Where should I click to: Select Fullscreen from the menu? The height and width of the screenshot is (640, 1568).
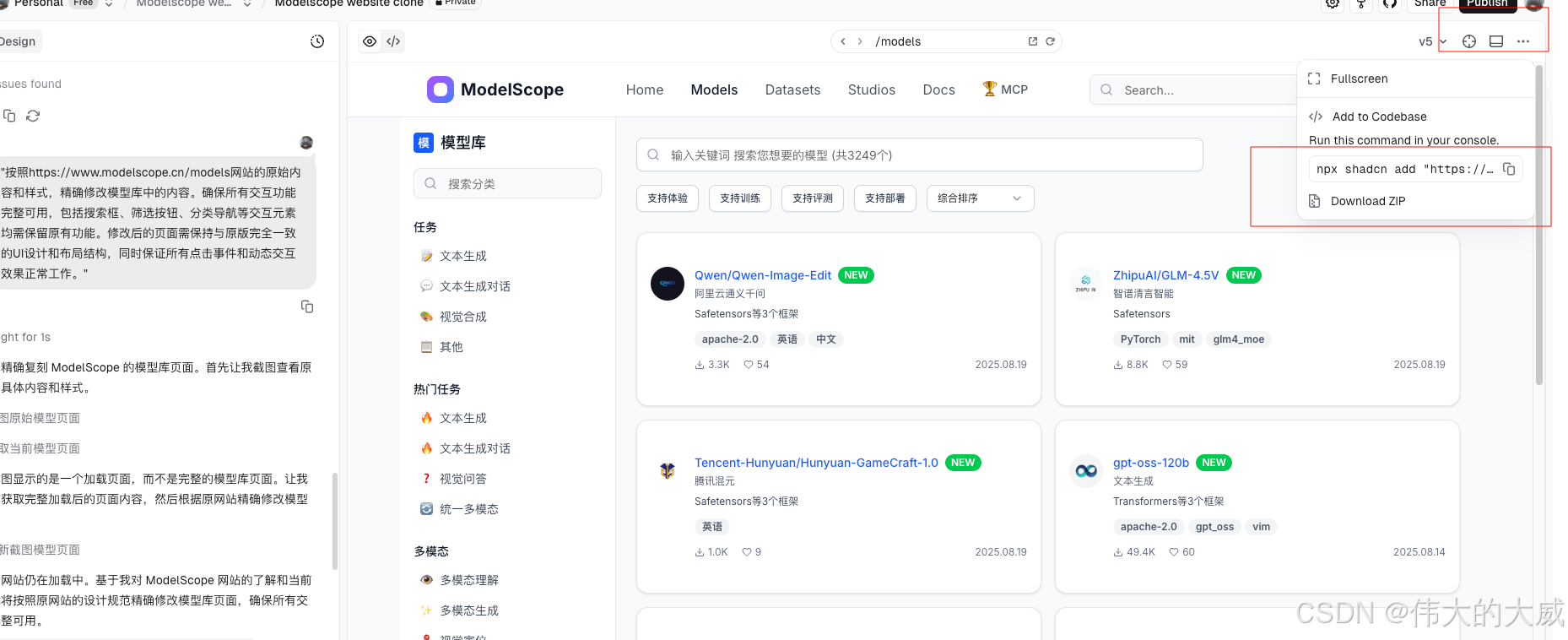click(1415, 79)
